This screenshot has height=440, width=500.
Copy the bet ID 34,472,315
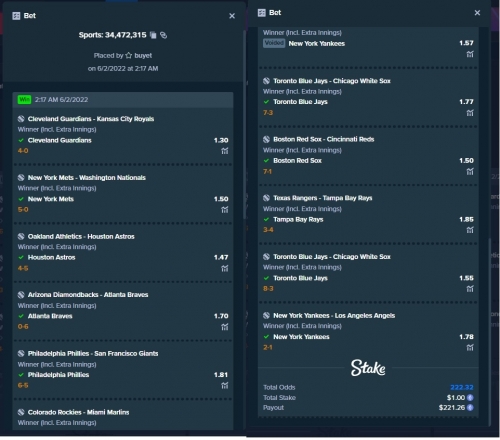(x=153, y=35)
